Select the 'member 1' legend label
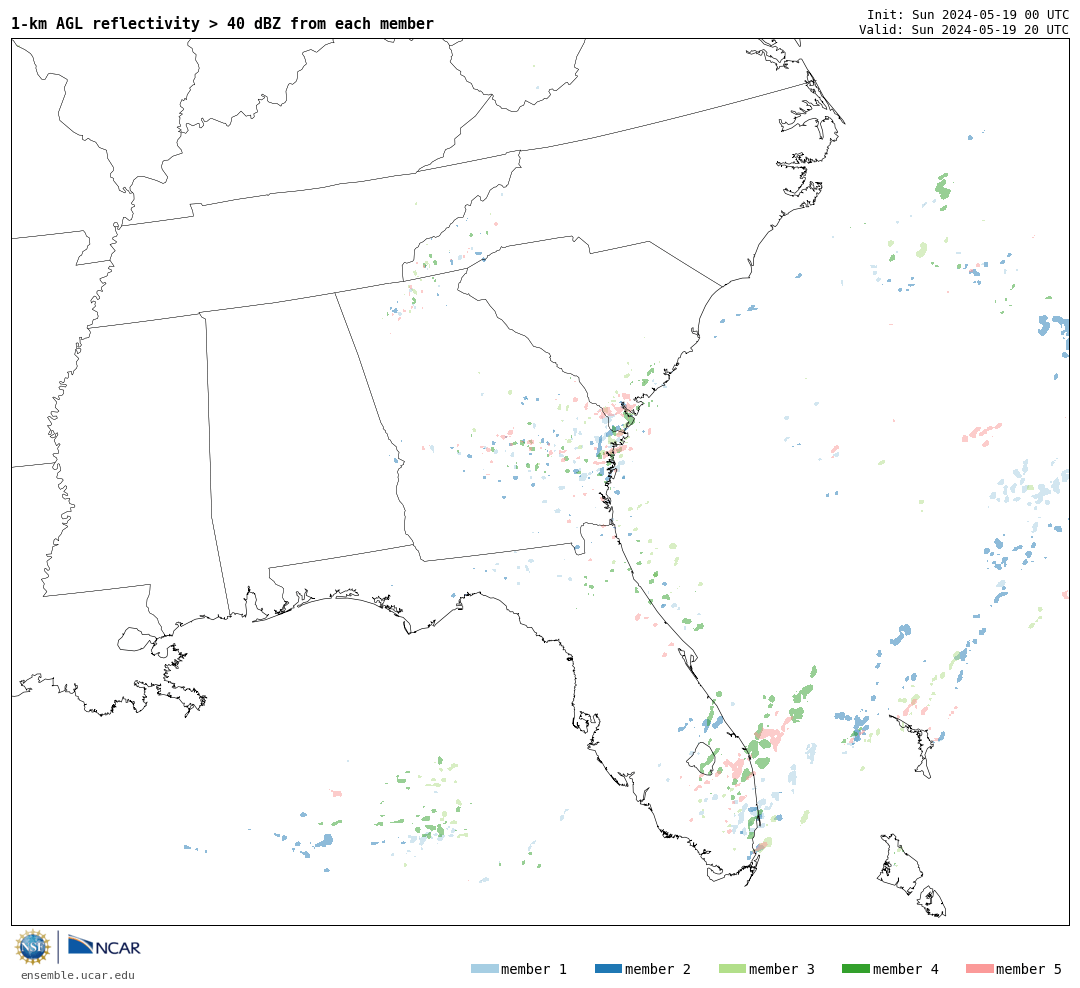The image size is (1080, 988). [534, 969]
